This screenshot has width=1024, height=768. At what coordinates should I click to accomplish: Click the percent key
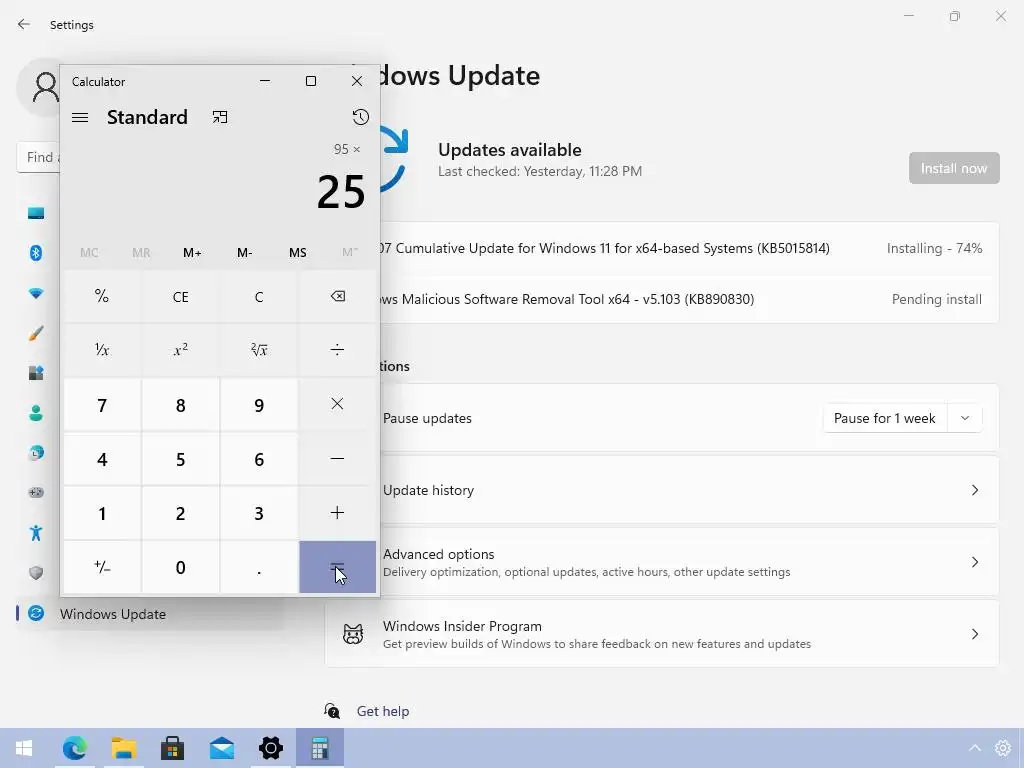pos(102,296)
